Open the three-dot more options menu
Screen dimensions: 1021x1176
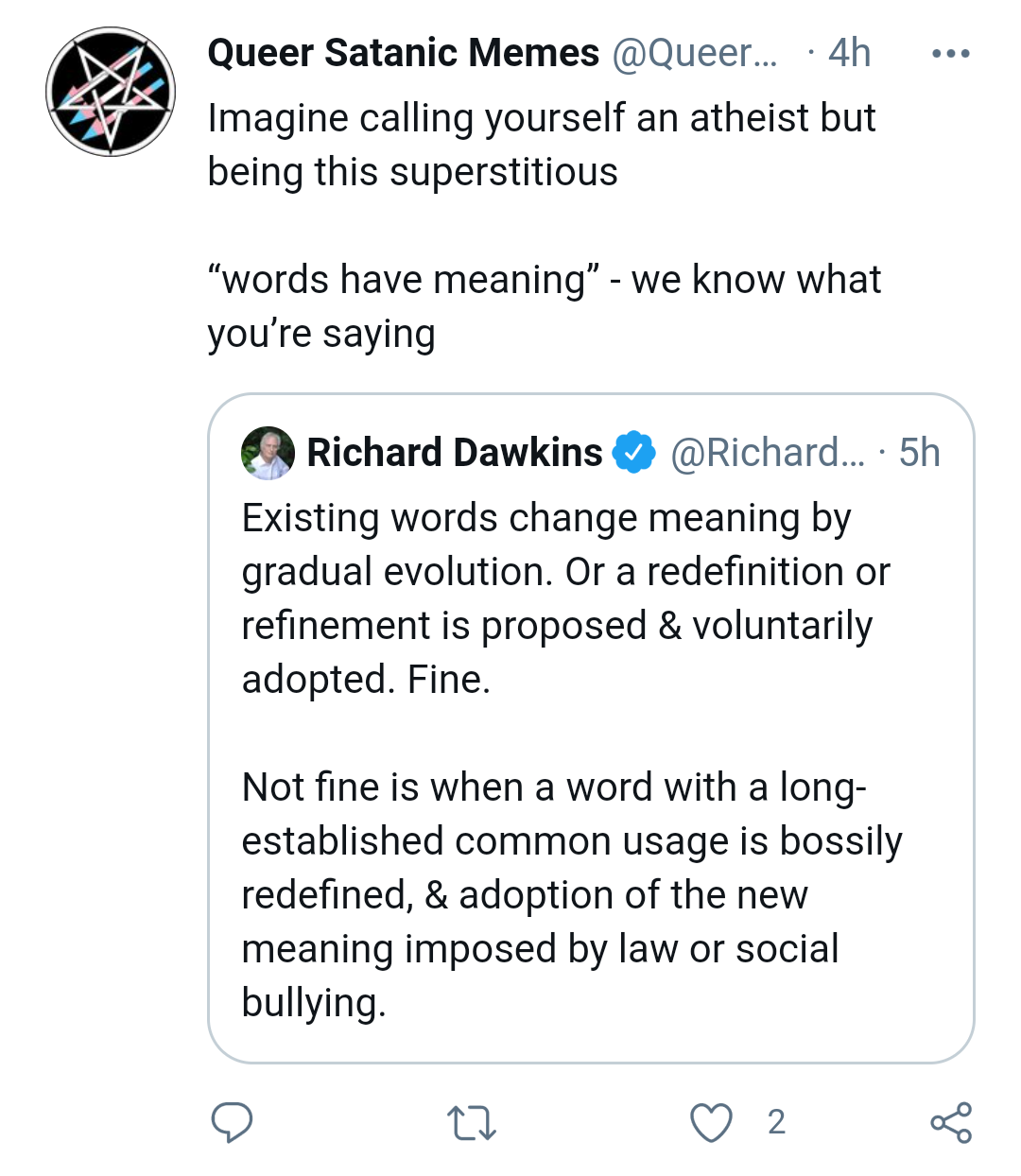[x=950, y=54]
